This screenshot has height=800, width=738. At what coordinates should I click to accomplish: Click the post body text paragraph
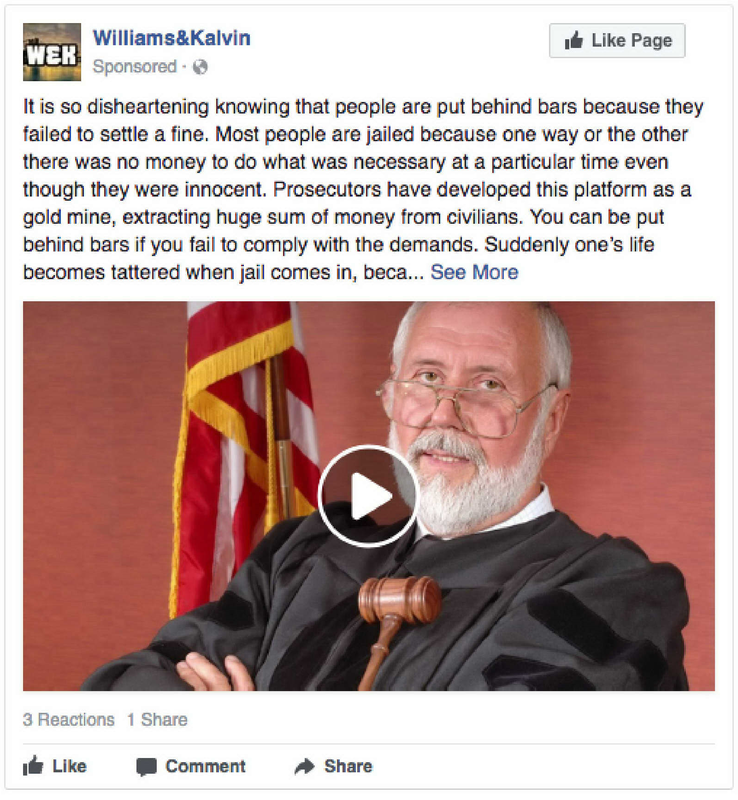(363, 189)
